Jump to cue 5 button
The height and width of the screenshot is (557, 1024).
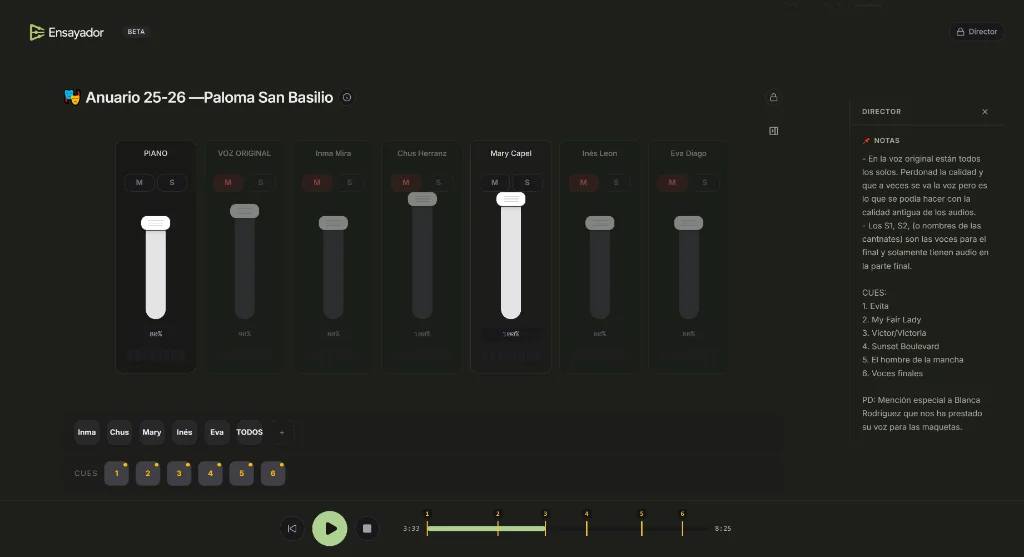pyautogui.click(x=242, y=473)
